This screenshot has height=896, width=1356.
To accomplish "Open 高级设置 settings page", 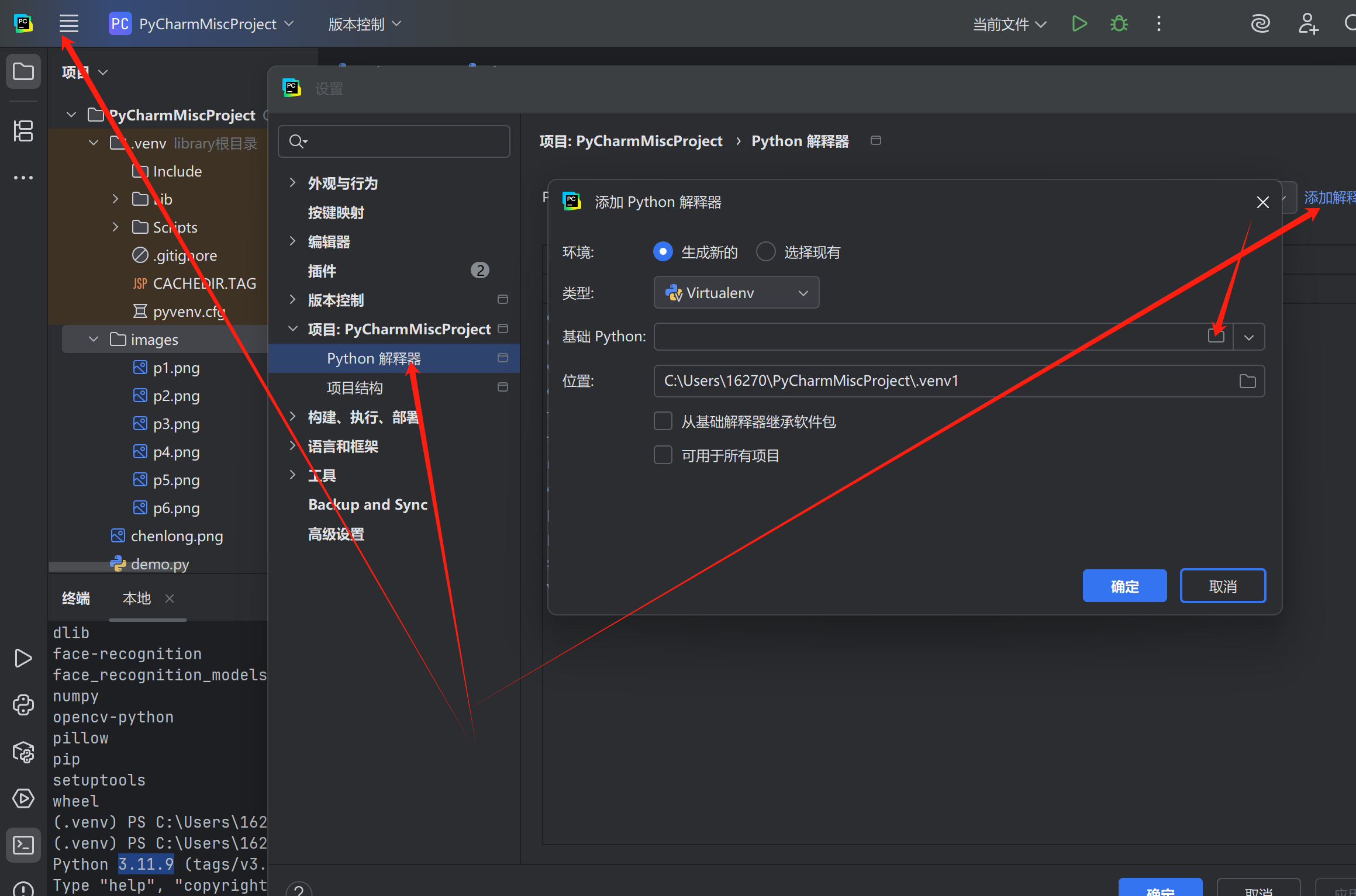I will (336, 534).
